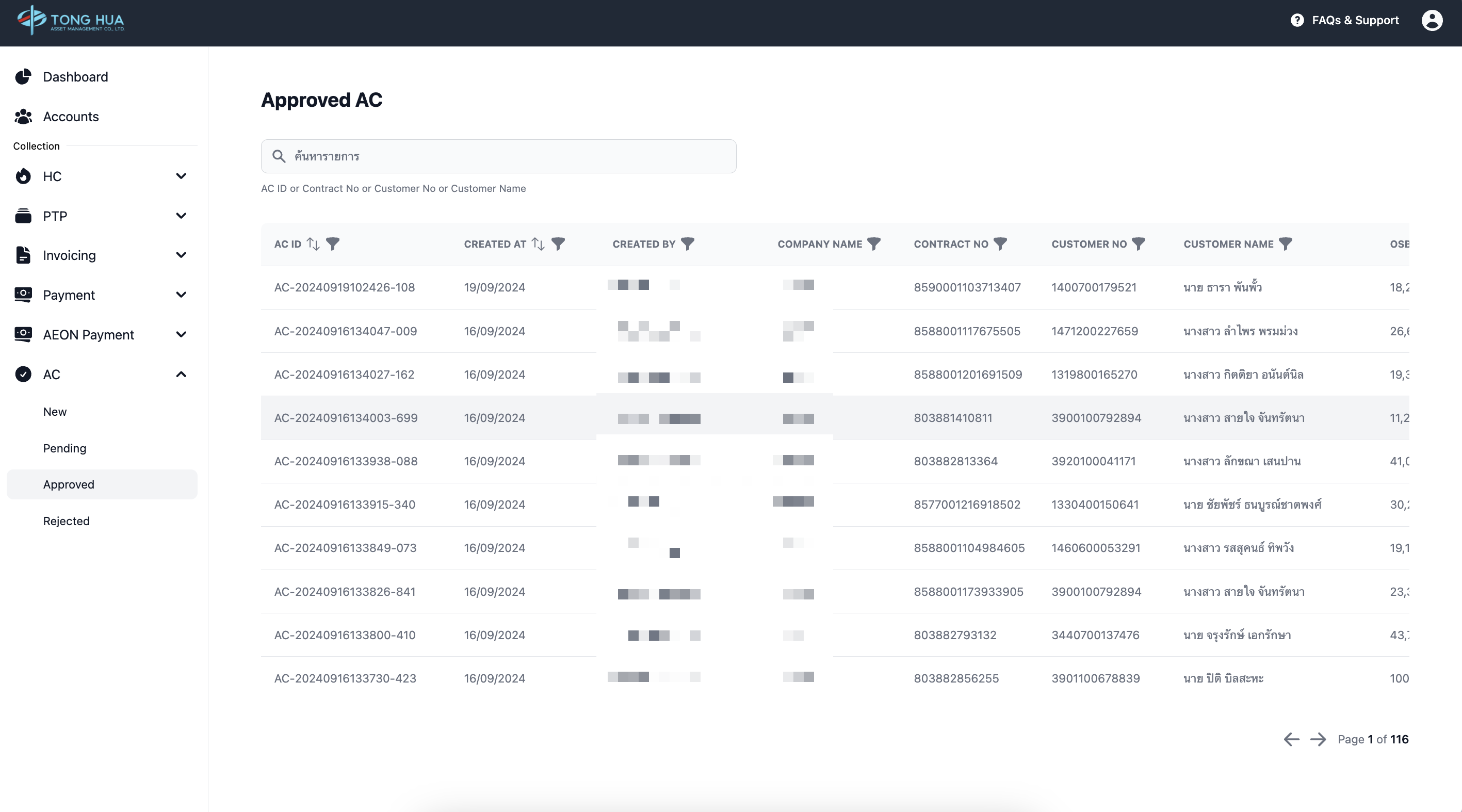Sort by Created At using arrows icon
Image resolution: width=1462 pixels, height=812 pixels.
538,244
